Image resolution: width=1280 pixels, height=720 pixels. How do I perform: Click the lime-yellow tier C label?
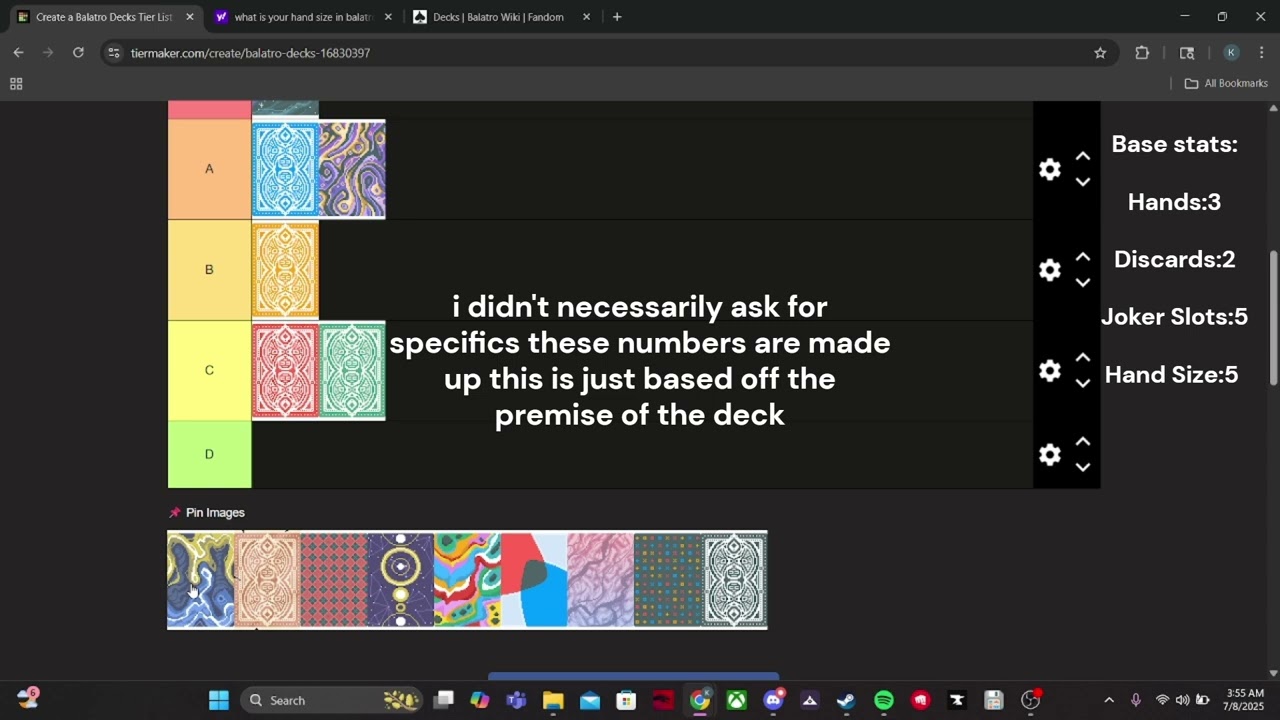coord(209,370)
